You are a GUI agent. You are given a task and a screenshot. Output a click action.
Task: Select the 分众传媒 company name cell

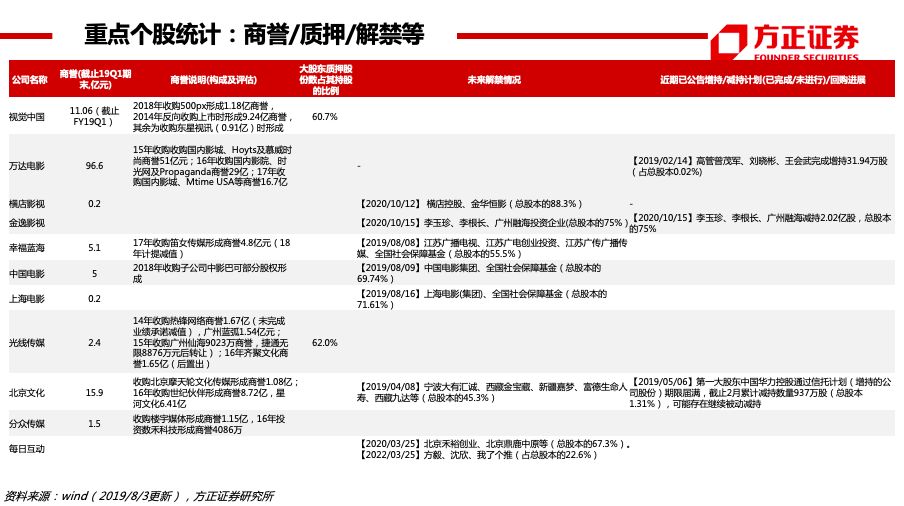[27, 424]
